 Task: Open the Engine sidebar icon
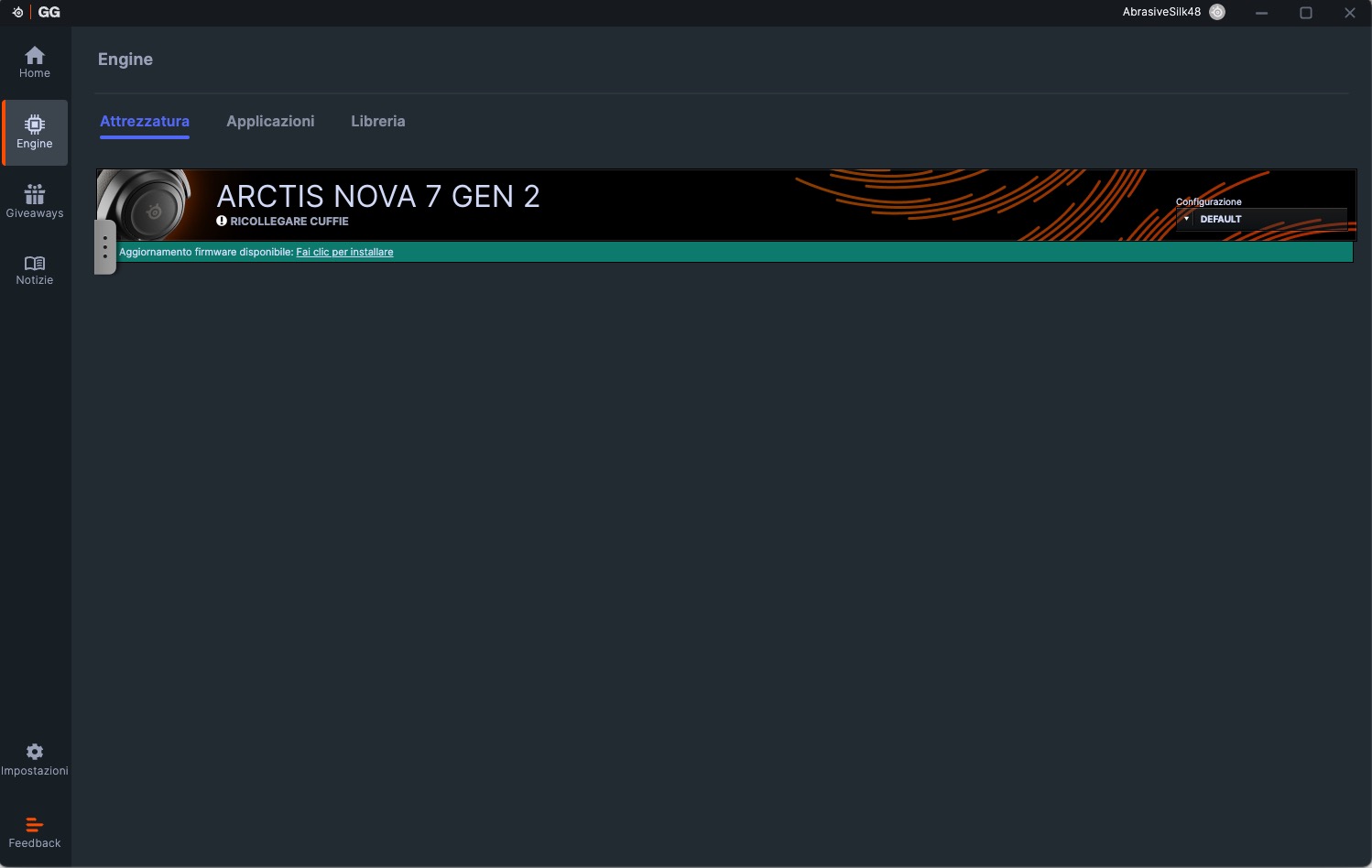(x=35, y=132)
